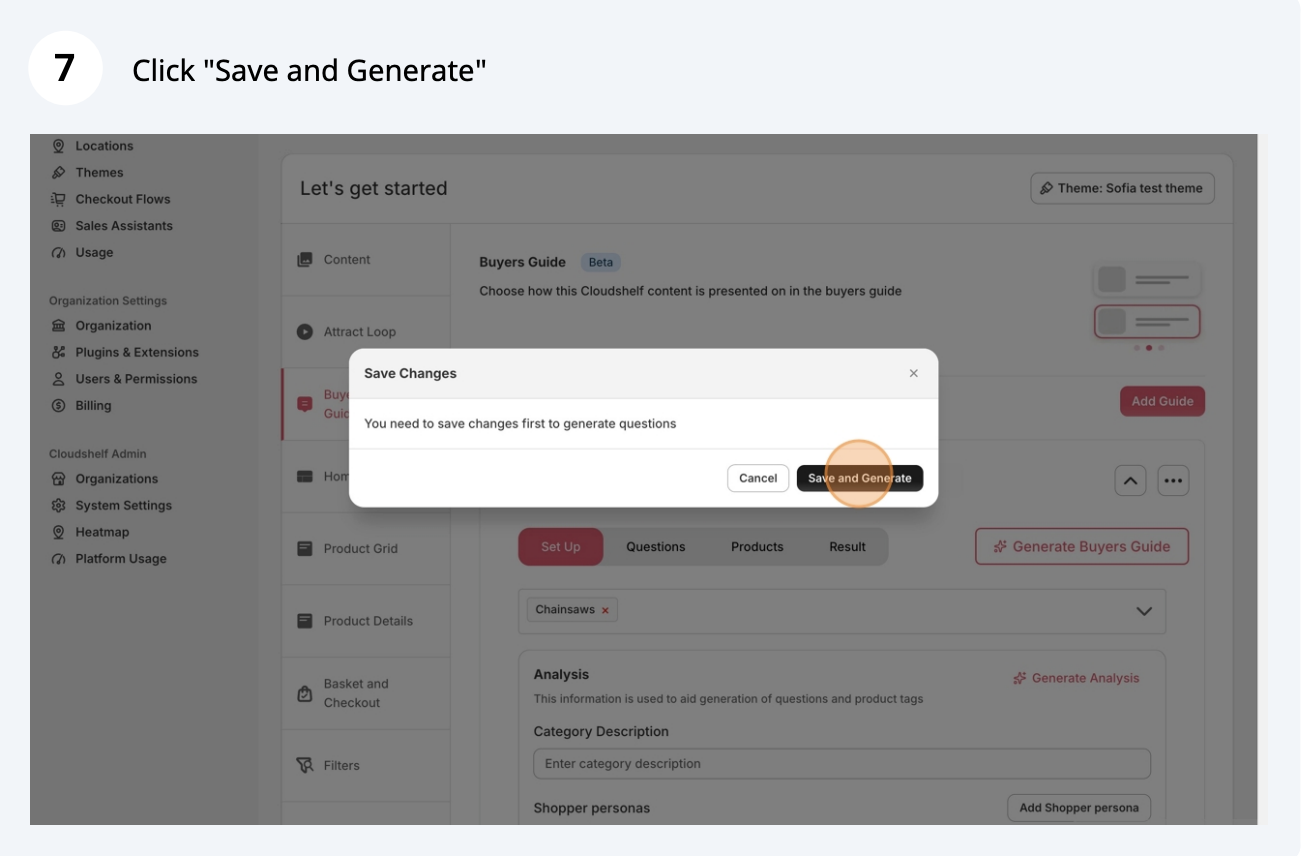1304x856 pixels.
Task: Expand the Chainsaws category dropdown arrow
Action: pos(1144,611)
